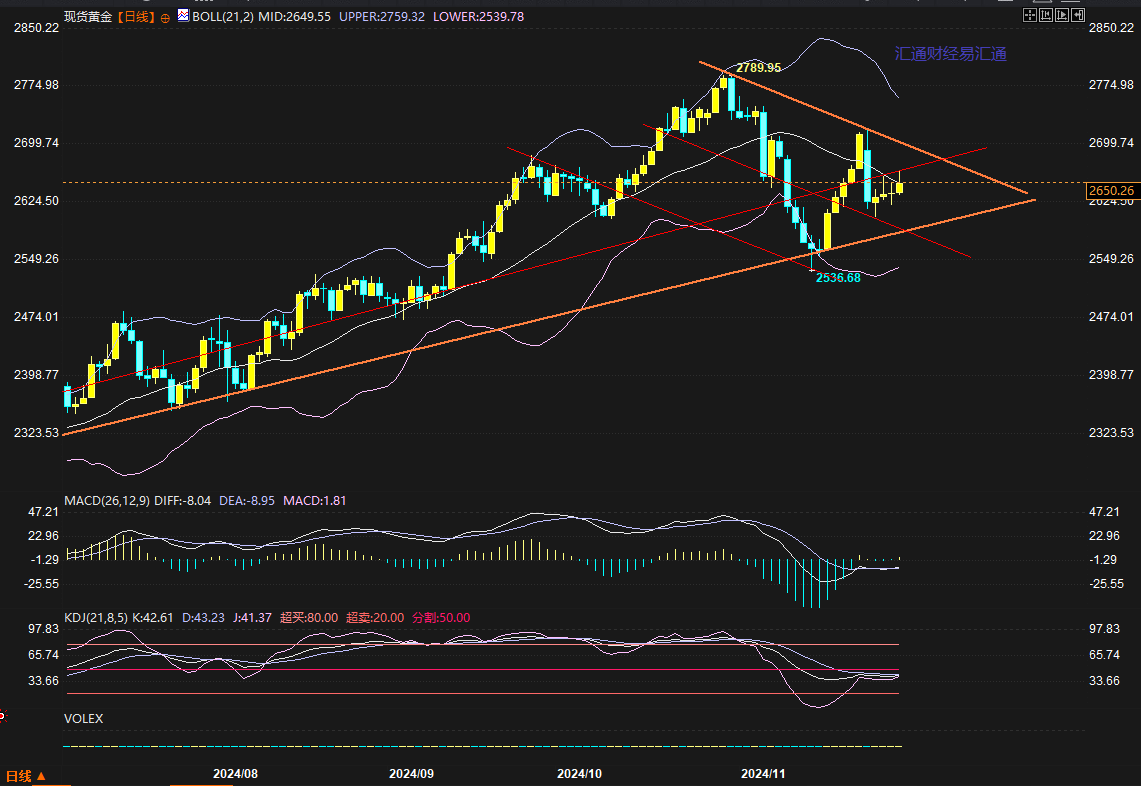This screenshot has width=1141, height=786.
Task: Click the 2024/11 date marker
Action: click(x=763, y=774)
